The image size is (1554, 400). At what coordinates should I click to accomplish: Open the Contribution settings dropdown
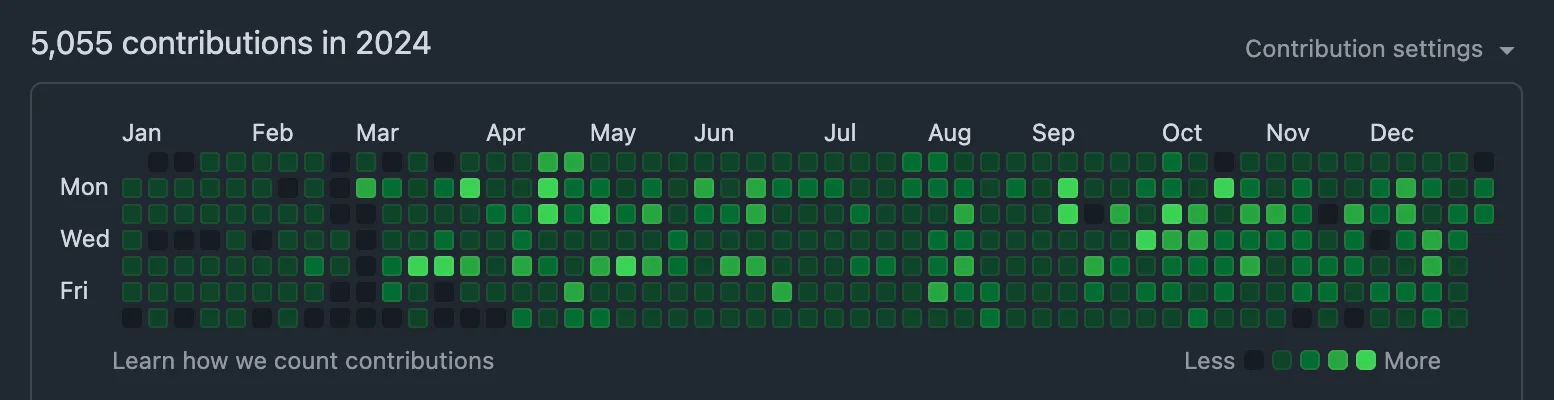[1380, 49]
